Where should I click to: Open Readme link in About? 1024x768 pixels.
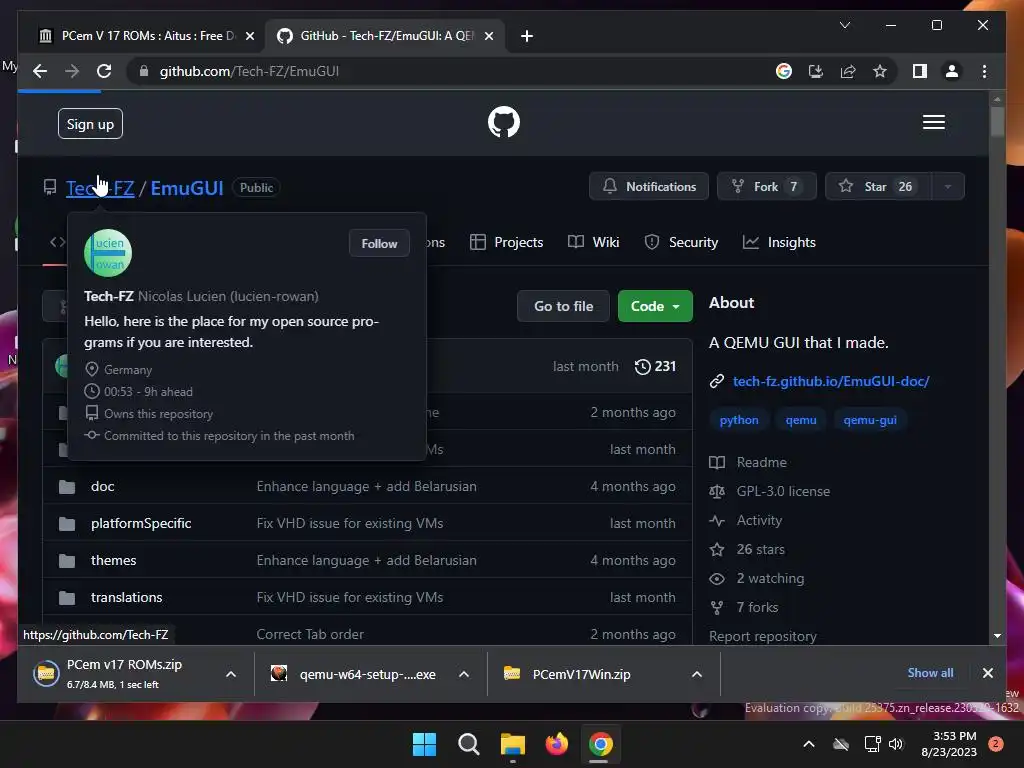748,462
